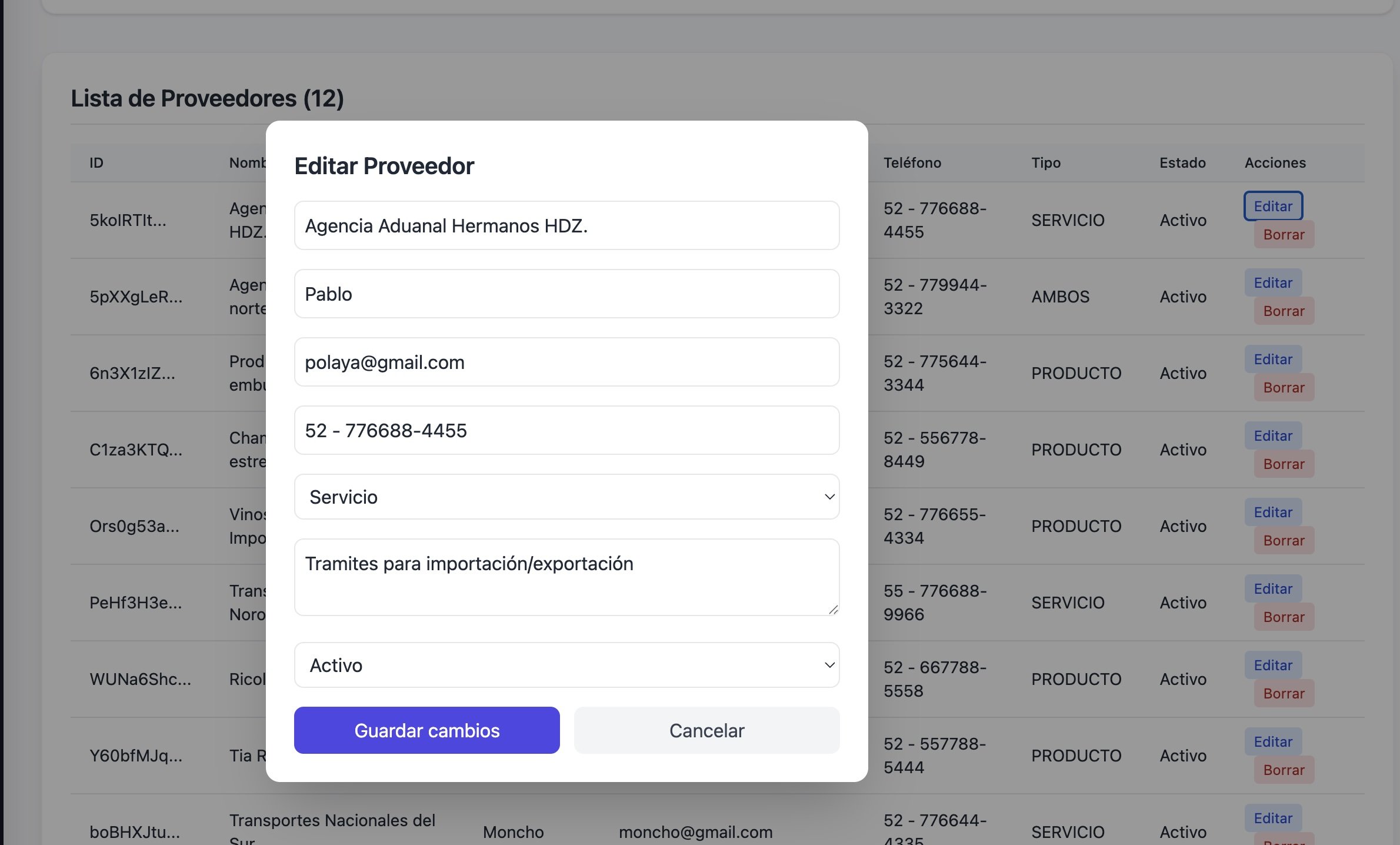Click the supplier name field Agencia Aduanal
The image size is (1400, 845).
point(566,226)
